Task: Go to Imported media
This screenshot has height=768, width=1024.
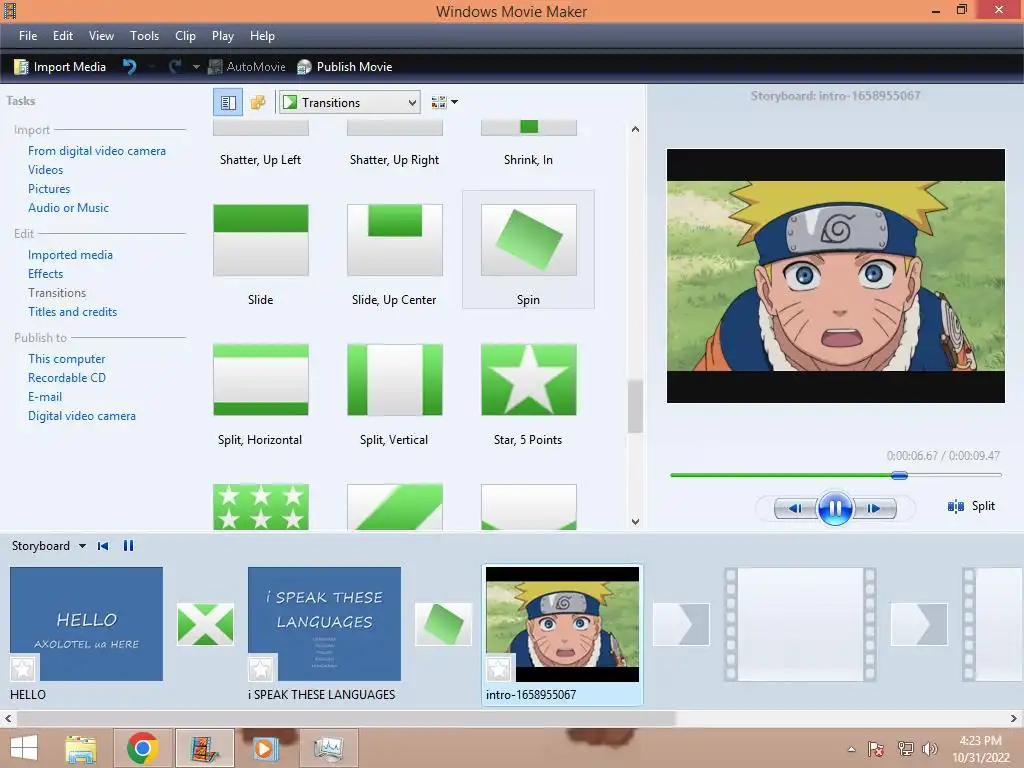Action: (x=71, y=255)
